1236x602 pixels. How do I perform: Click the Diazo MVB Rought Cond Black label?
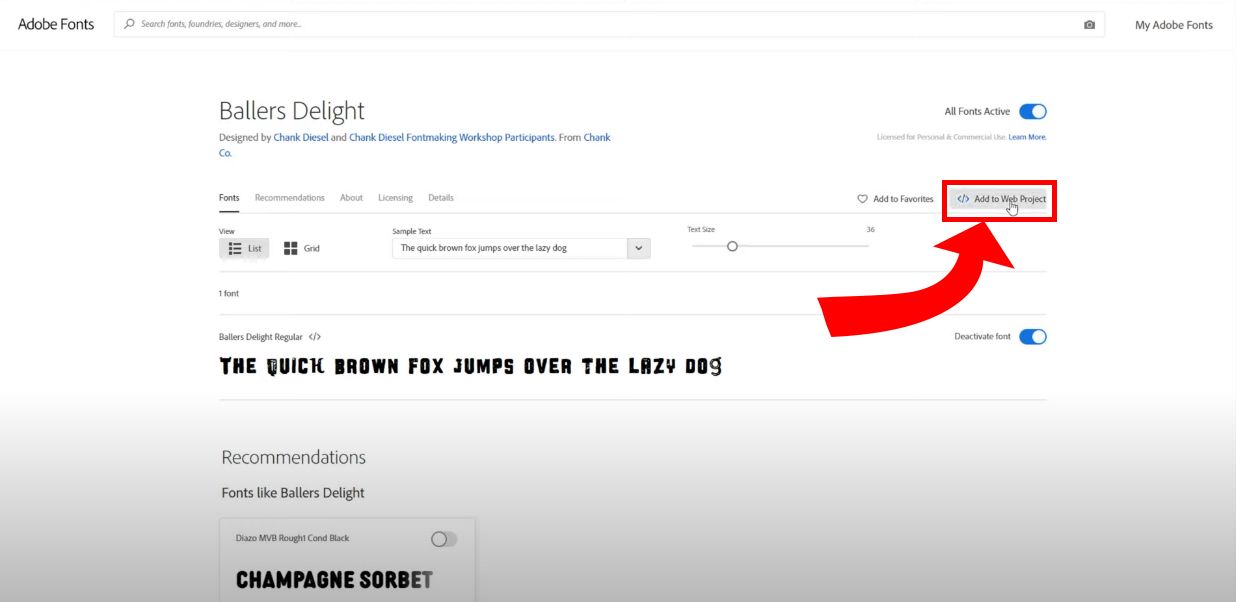point(293,538)
